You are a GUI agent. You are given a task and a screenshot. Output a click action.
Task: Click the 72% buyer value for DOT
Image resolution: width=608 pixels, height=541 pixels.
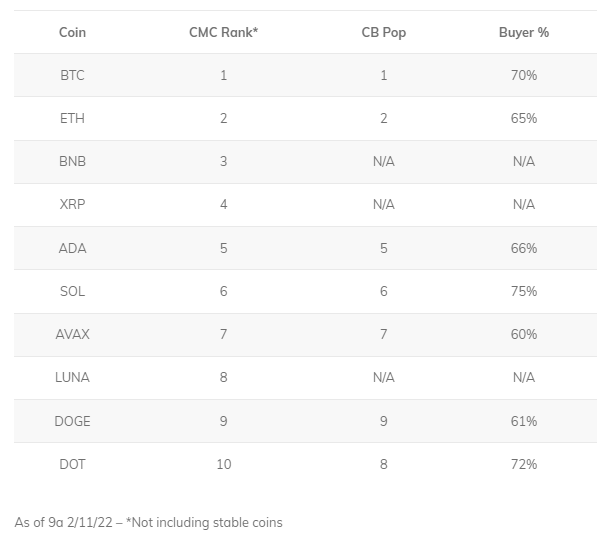(523, 464)
